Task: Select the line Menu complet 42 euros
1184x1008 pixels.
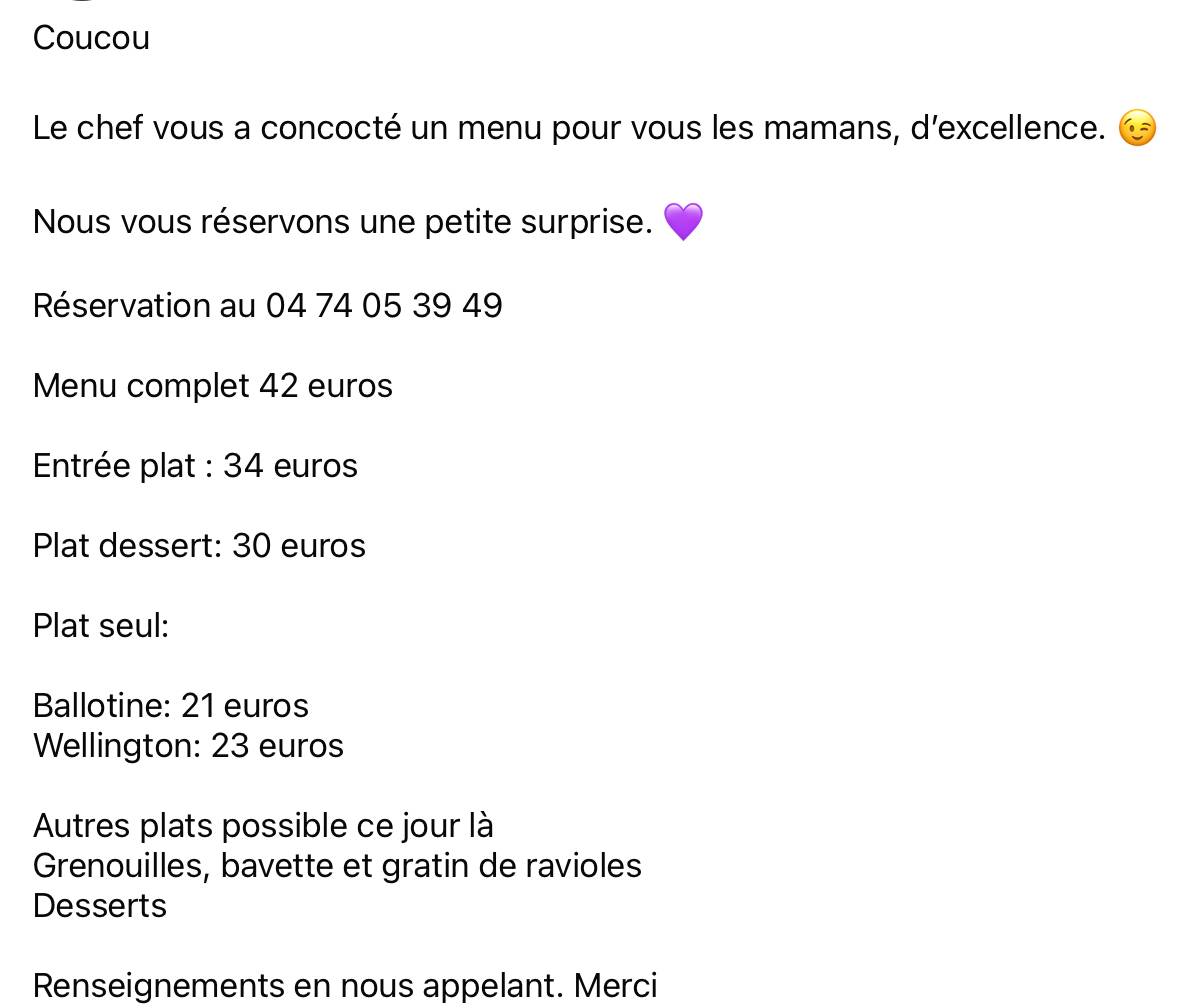Action: [x=213, y=386]
